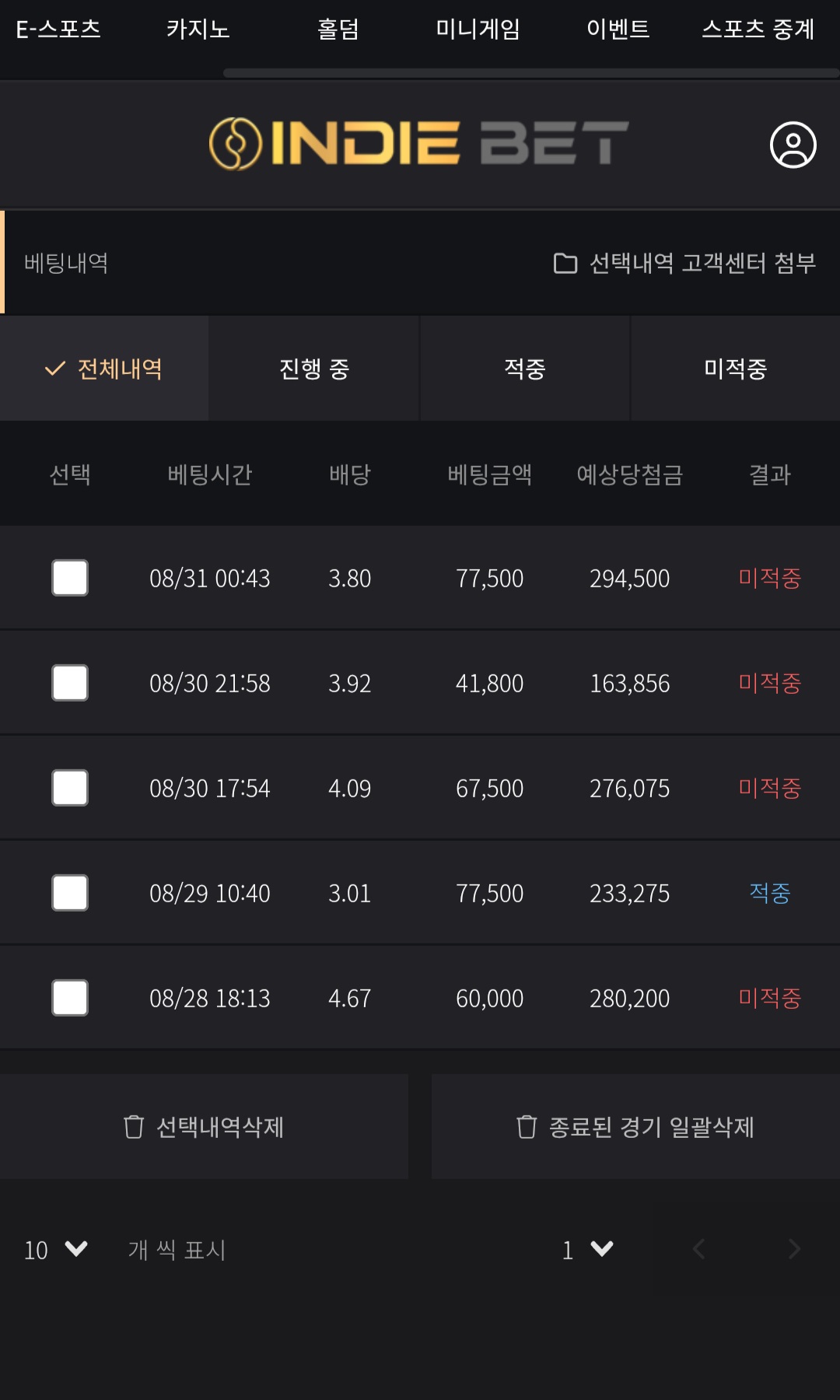
Task: Click the 종료된 경기 일괄삭제 button
Action: [x=635, y=1126]
